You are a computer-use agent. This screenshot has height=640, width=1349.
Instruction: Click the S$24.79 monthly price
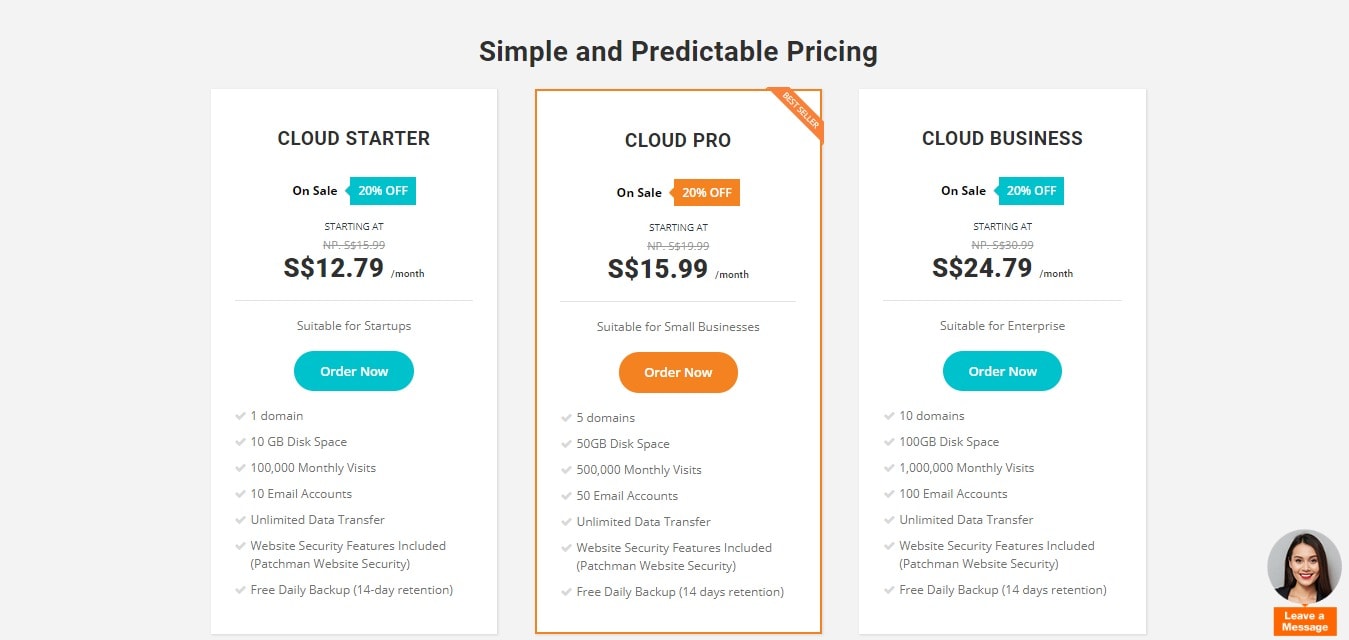point(982,268)
